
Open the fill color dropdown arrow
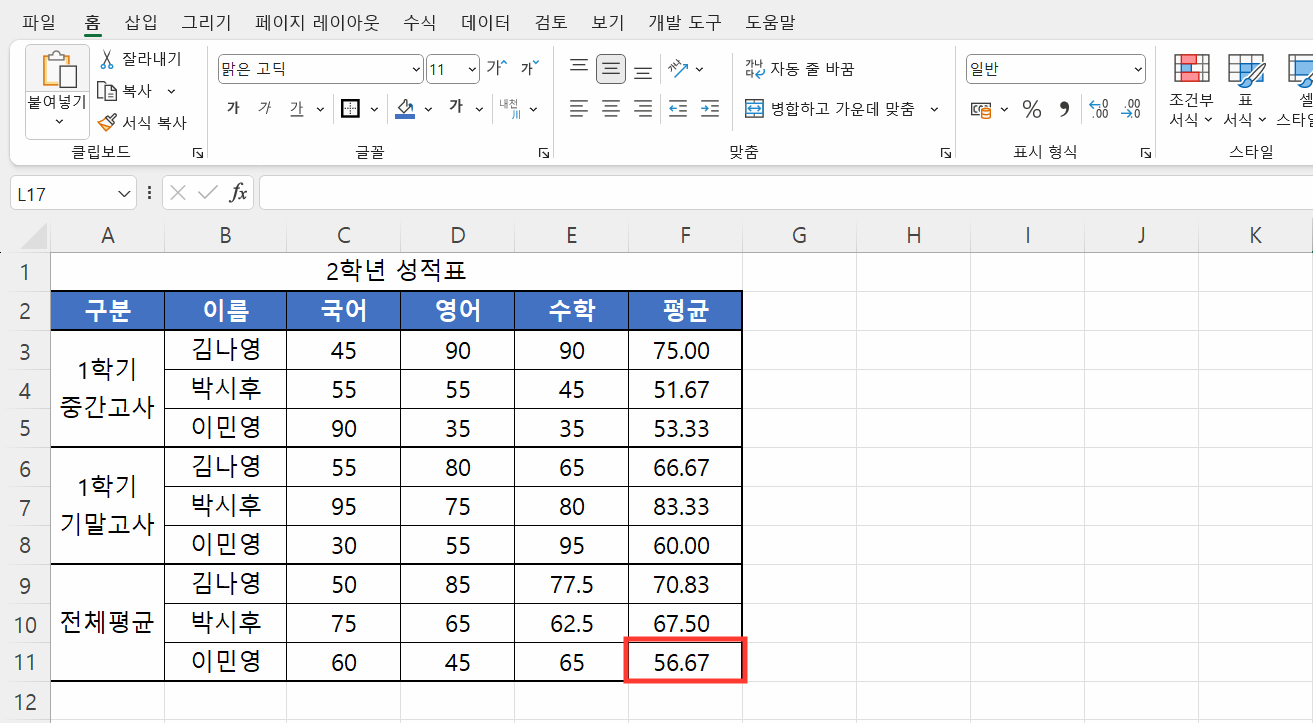pyautogui.click(x=428, y=109)
